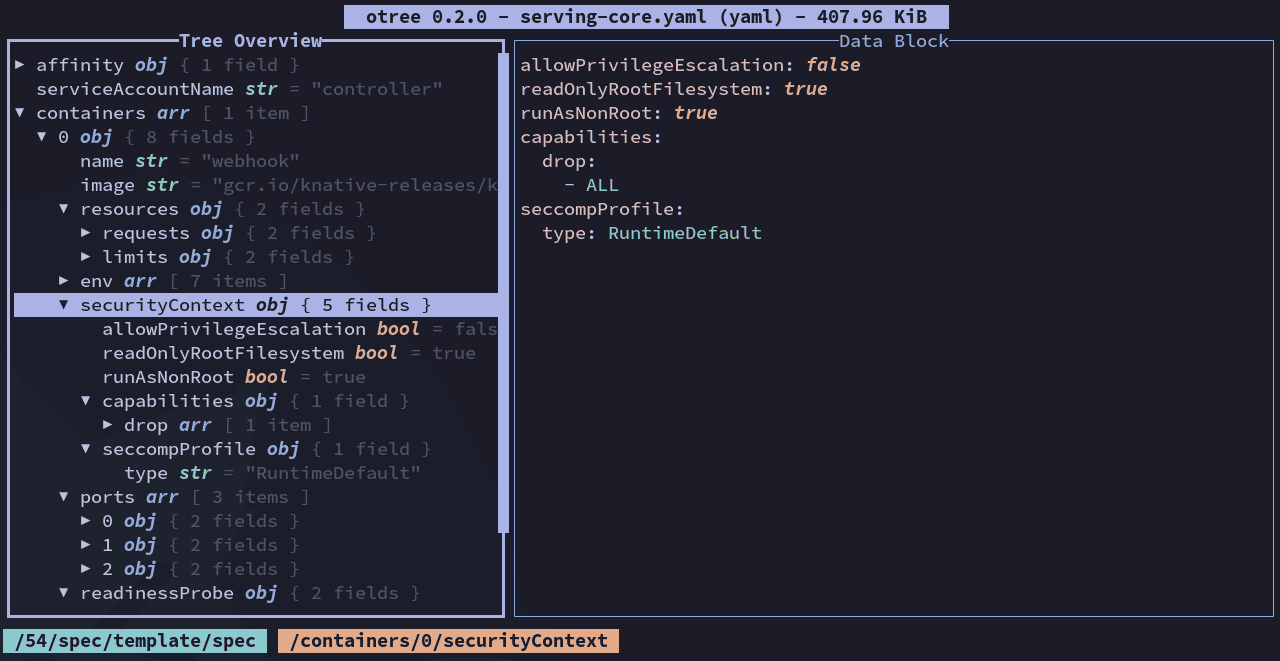Collapse the readinessProbe object arrow
Viewport: 1280px width, 661px height.
coord(64,593)
